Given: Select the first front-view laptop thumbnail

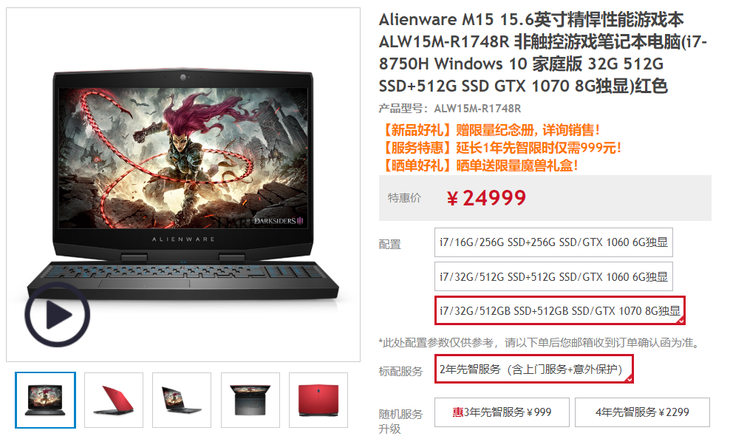Looking at the screenshot, I should click(45, 400).
